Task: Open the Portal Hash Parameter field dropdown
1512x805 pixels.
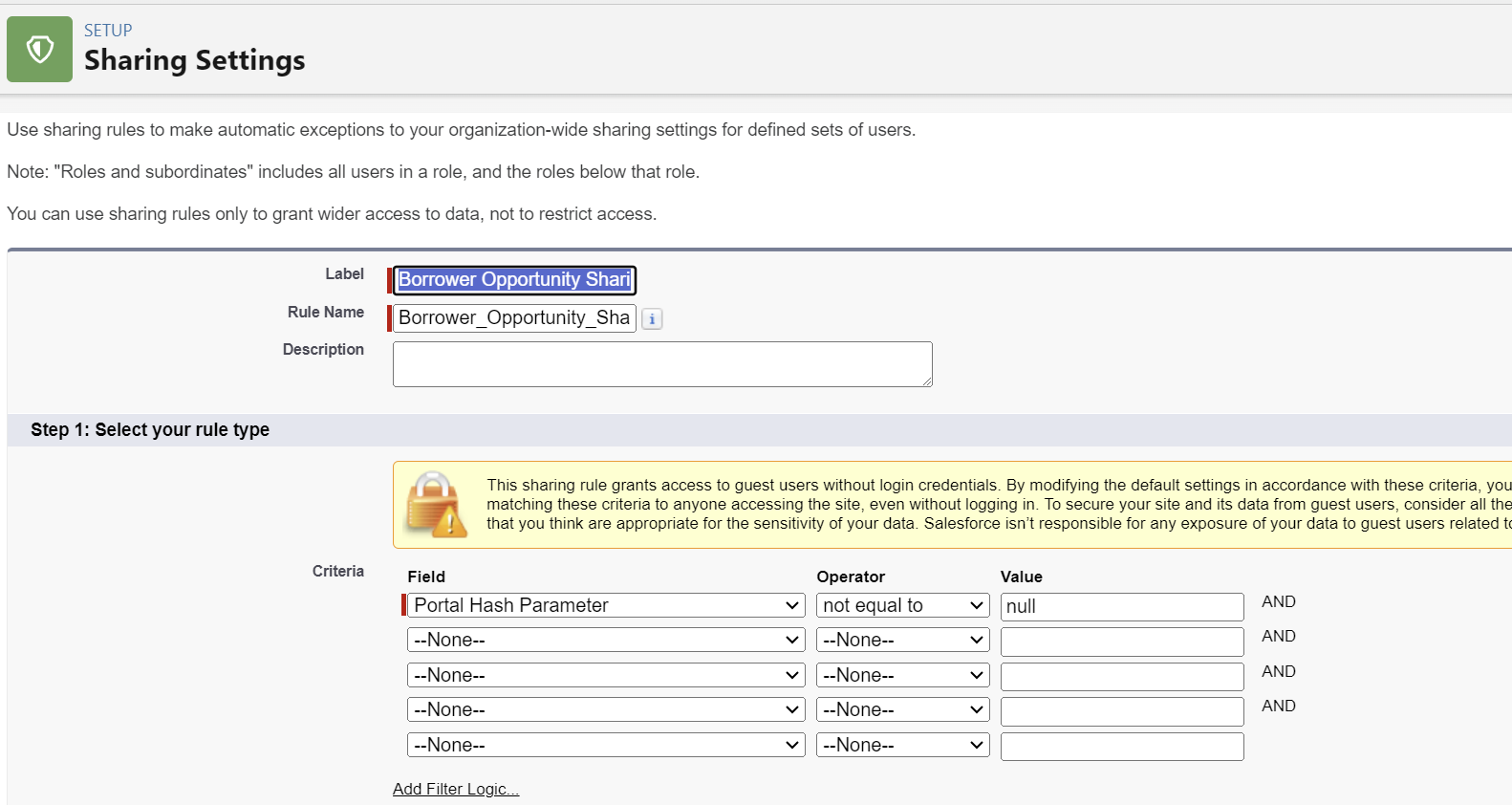Action: pyautogui.click(x=606, y=605)
